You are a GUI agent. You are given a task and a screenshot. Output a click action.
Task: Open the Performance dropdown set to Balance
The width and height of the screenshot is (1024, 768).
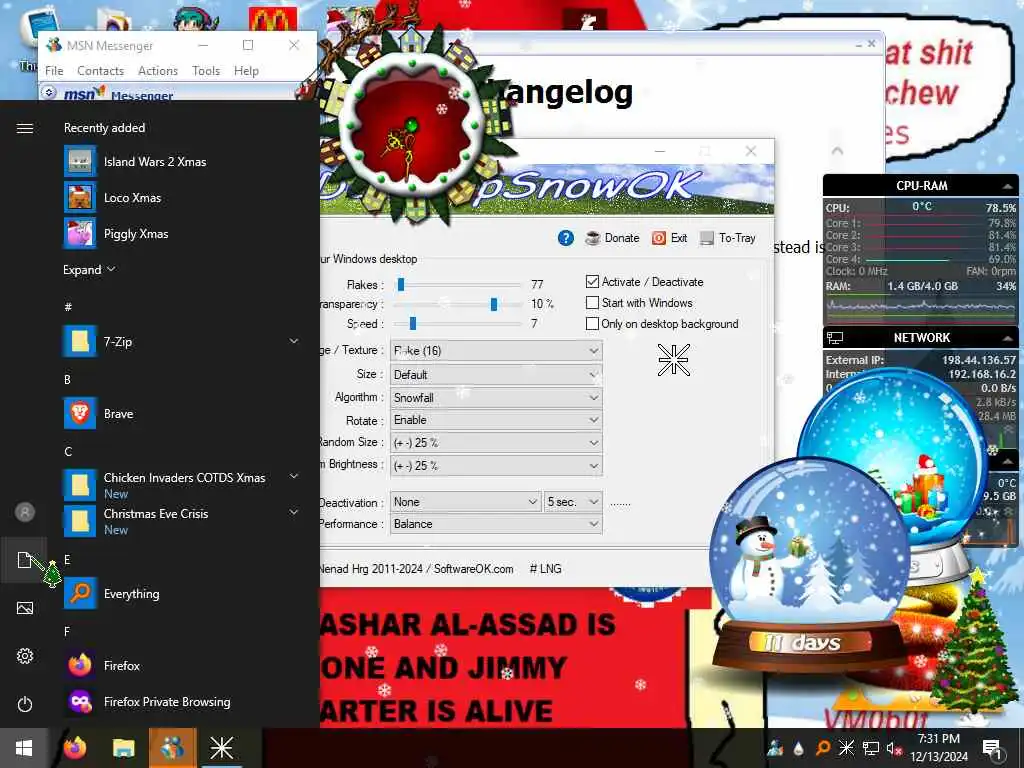pyautogui.click(x=496, y=524)
